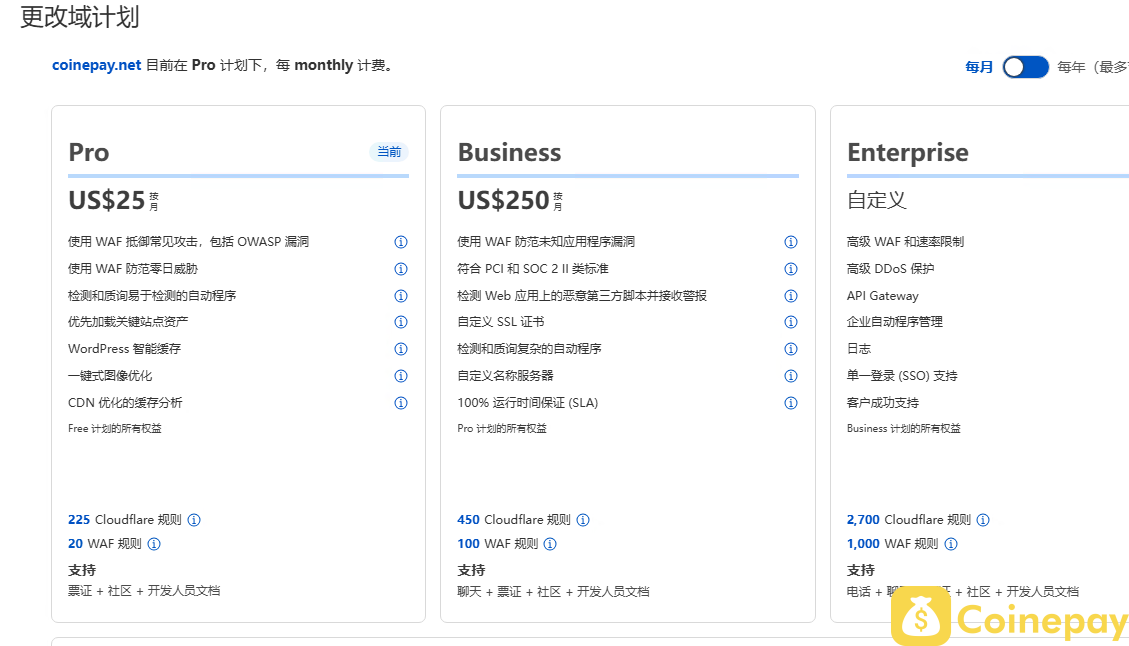Show info for 自定义 SSL 证书
The height and width of the screenshot is (646, 1129).
pyautogui.click(x=791, y=322)
